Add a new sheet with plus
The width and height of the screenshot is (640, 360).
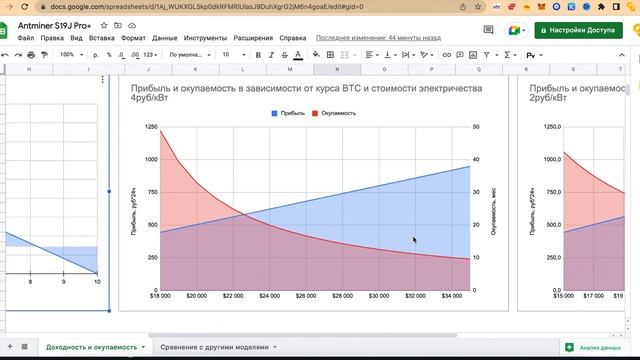click(10, 347)
